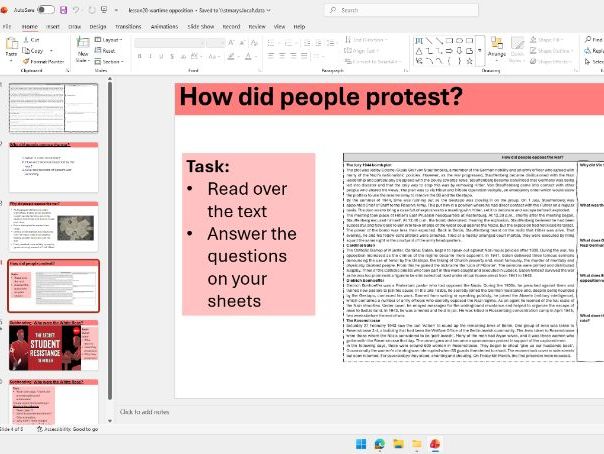This screenshot has height=454, width=604.
Task: Click the Increase Font Size icon
Action: (x=231, y=43)
